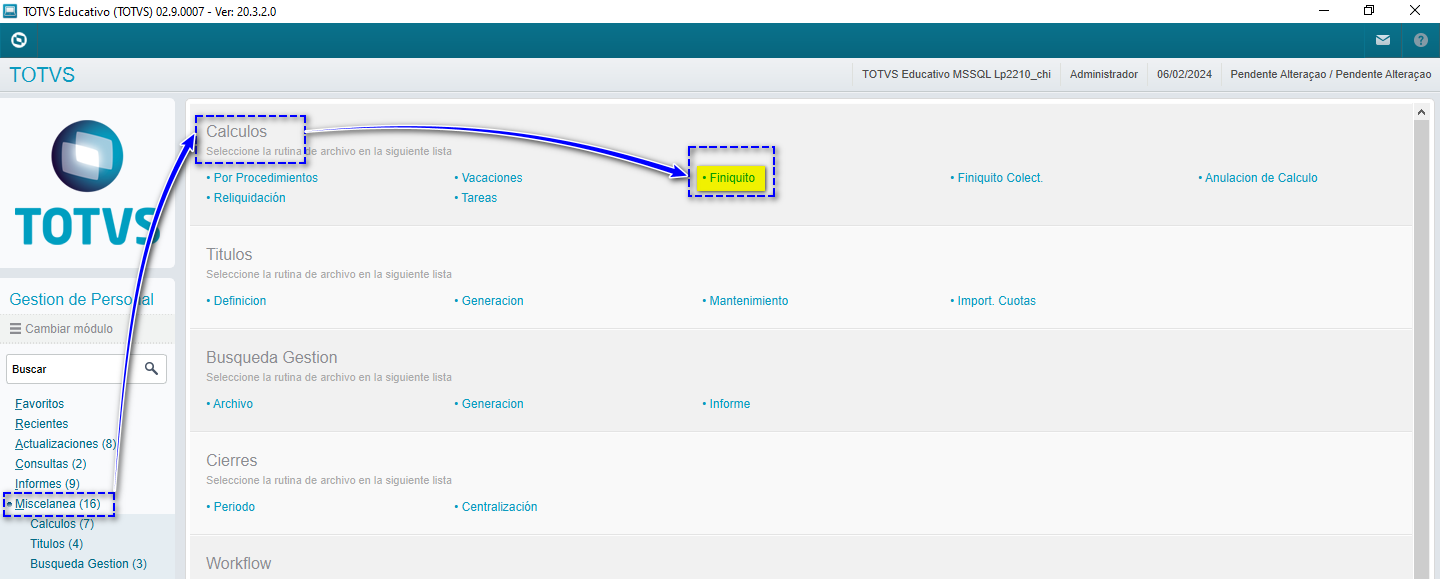This screenshot has height=579, width=1440.
Task: Click the search magnifier icon
Action: pyautogui.click(x=151, y=369)
